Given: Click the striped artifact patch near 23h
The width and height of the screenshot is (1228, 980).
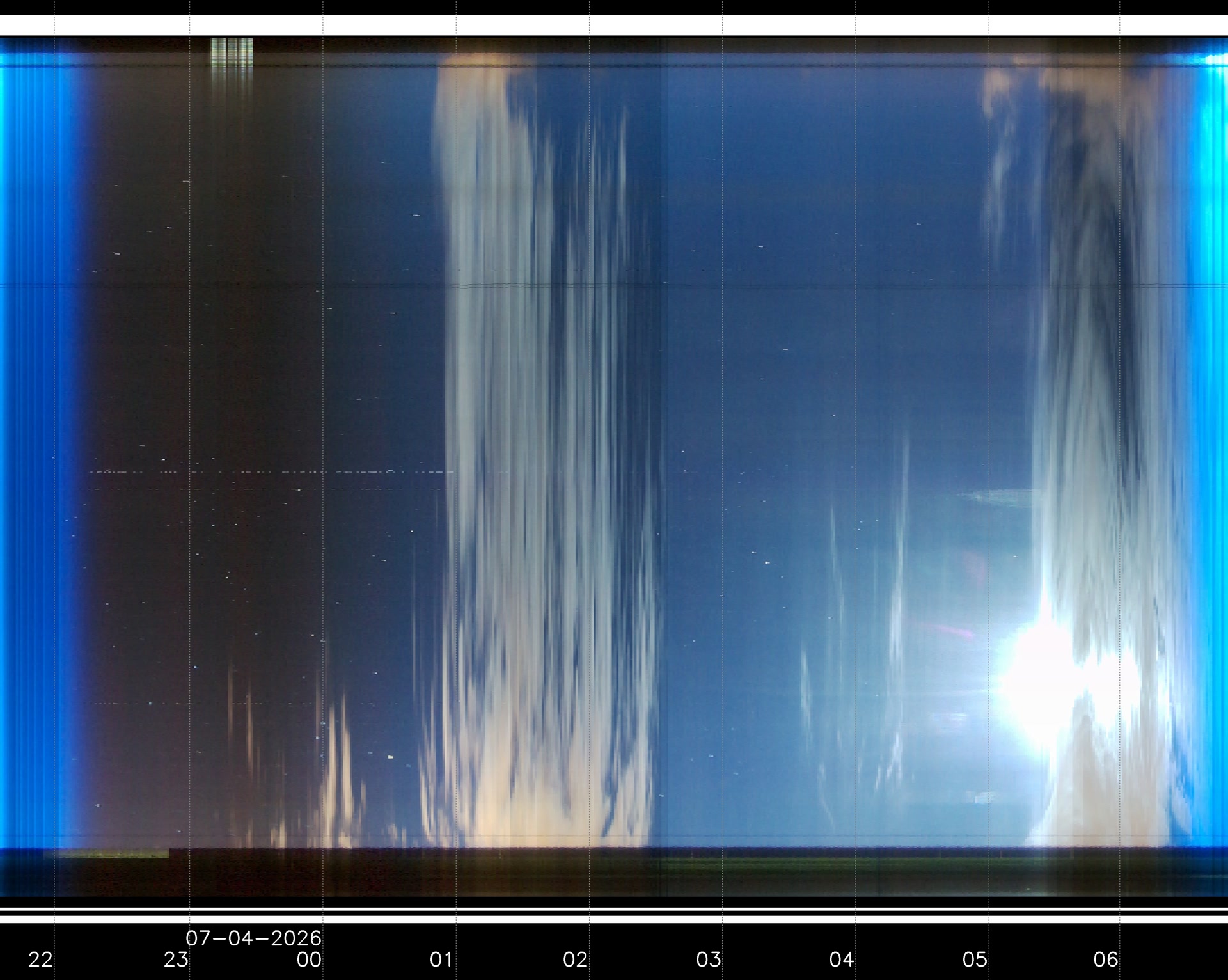Looking at the screenshot, I should [x=232, y=52].
